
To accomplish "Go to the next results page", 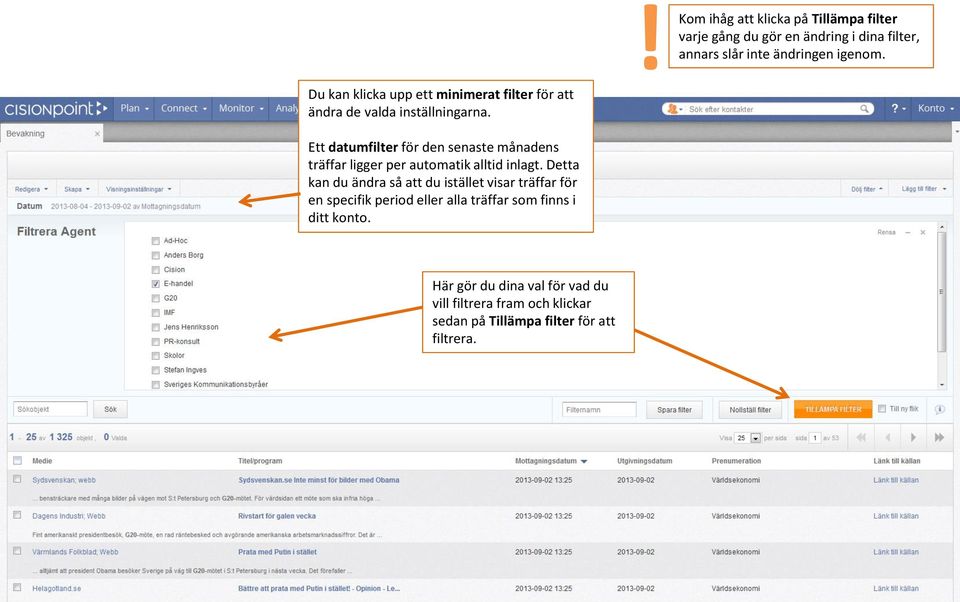I will [913, 437].
